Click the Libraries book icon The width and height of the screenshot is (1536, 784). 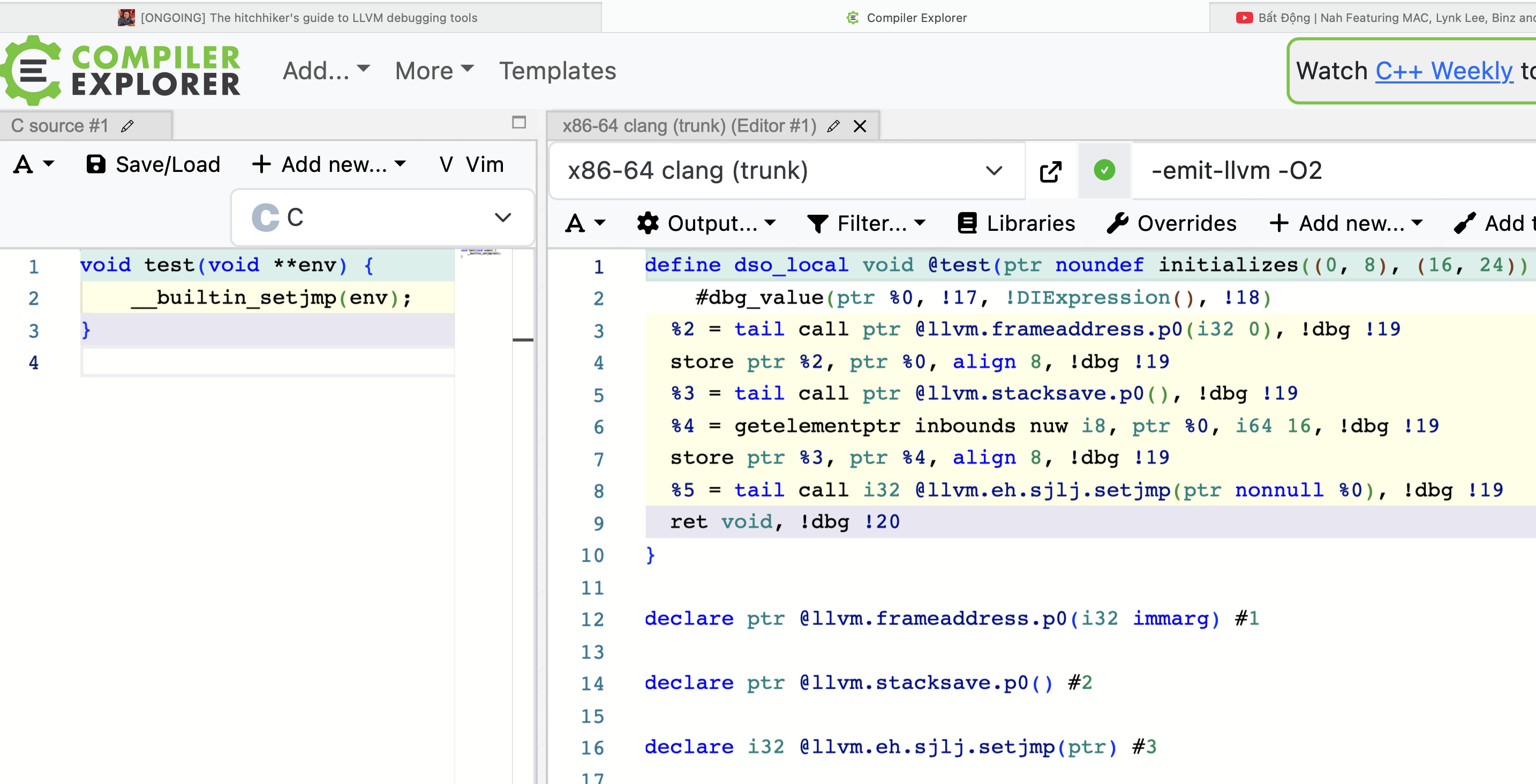(967, 223)
